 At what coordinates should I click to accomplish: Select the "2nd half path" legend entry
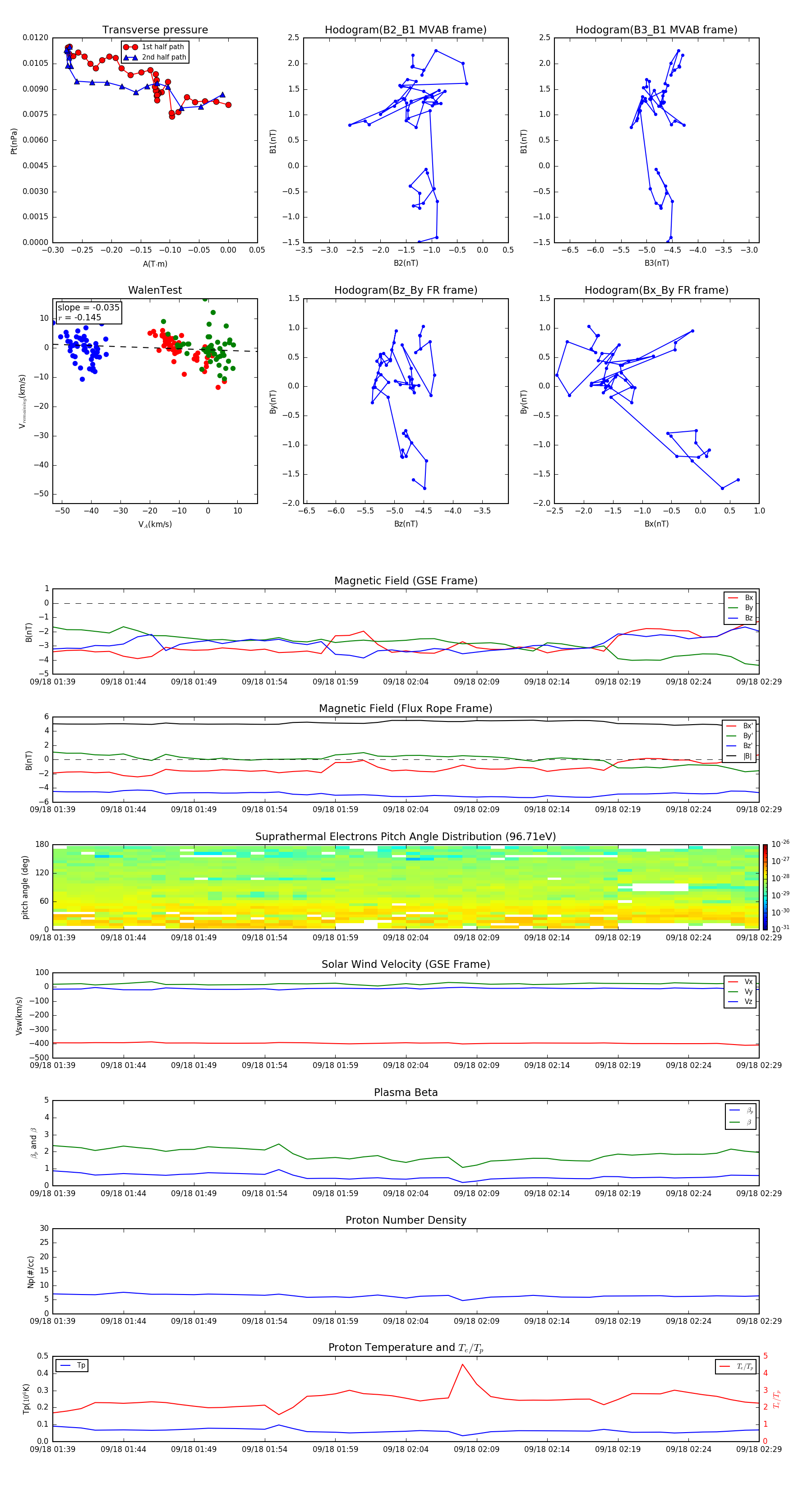pos(154,57)
